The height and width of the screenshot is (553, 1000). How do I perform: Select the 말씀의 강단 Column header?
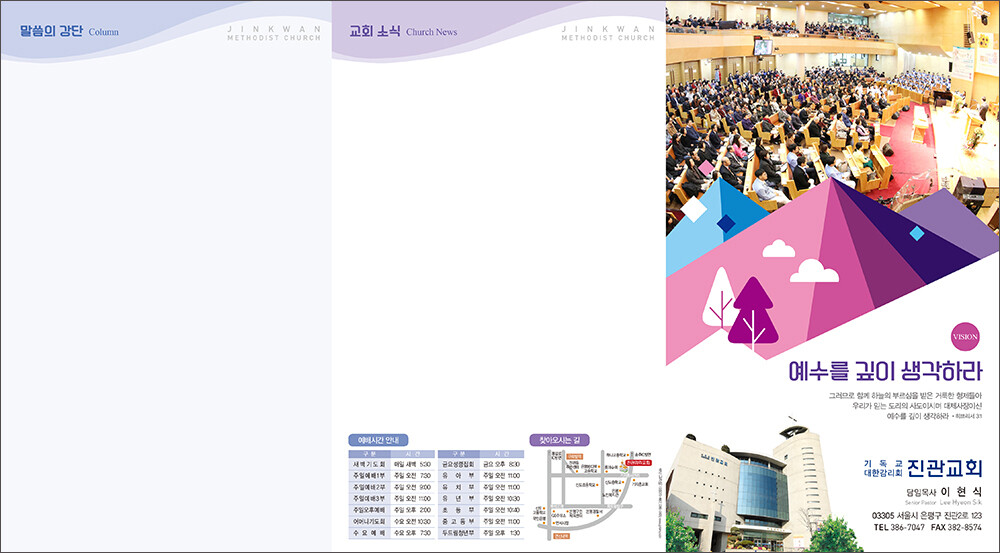pyautogui.click(x=68, y=31)
